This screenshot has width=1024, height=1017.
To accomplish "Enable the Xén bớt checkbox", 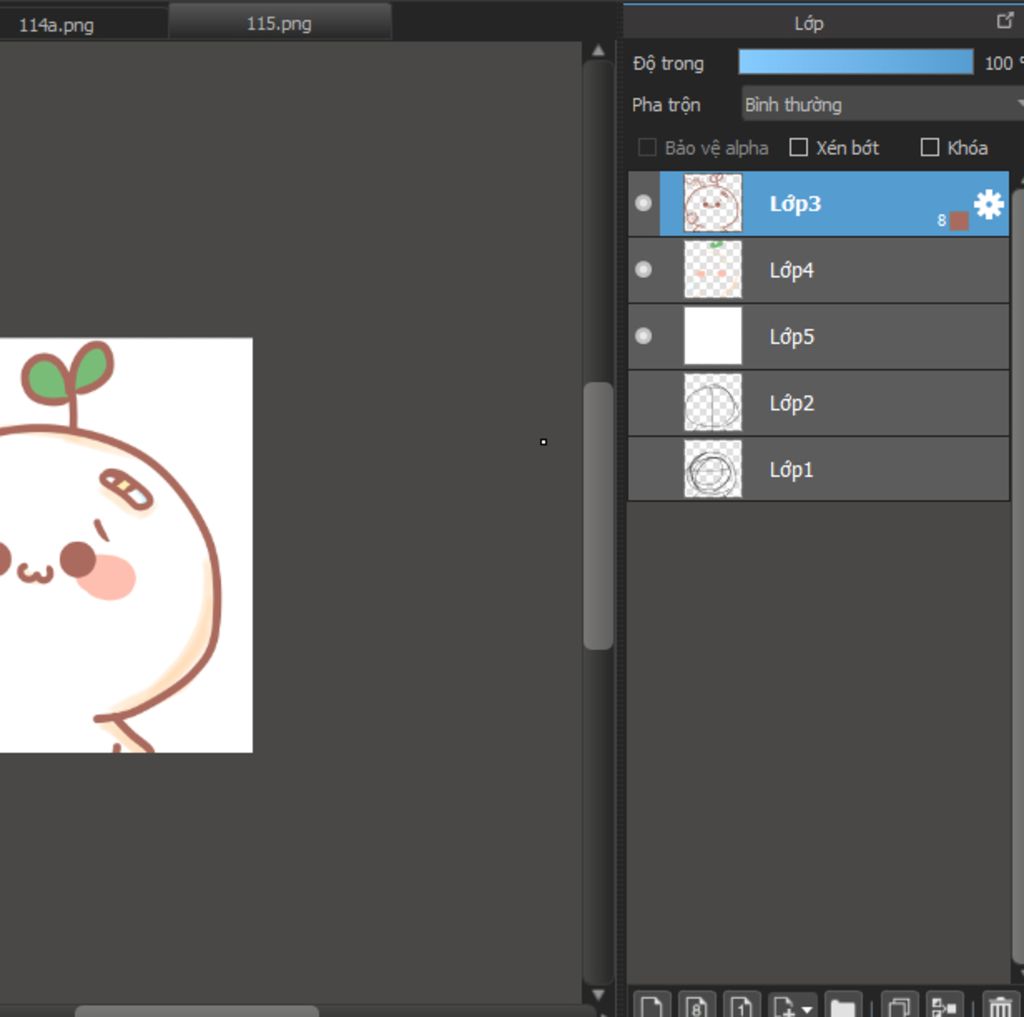I will point(798,147).
